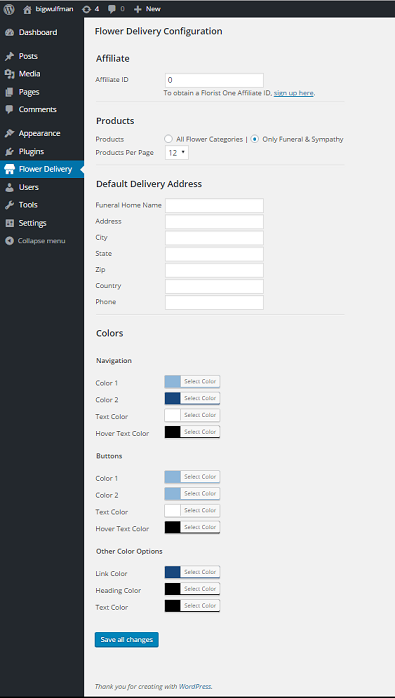Click Collapse menu text
The height and width of the screenshot is (698, 395).
point(41,241)
